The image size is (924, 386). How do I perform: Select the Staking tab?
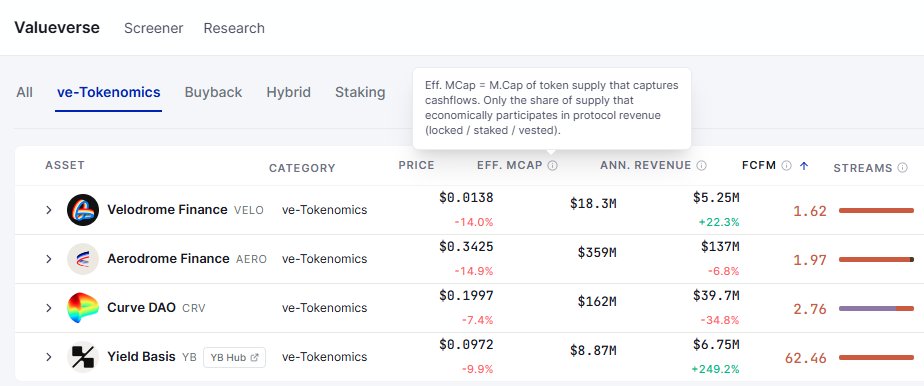[x=360, y=93]
